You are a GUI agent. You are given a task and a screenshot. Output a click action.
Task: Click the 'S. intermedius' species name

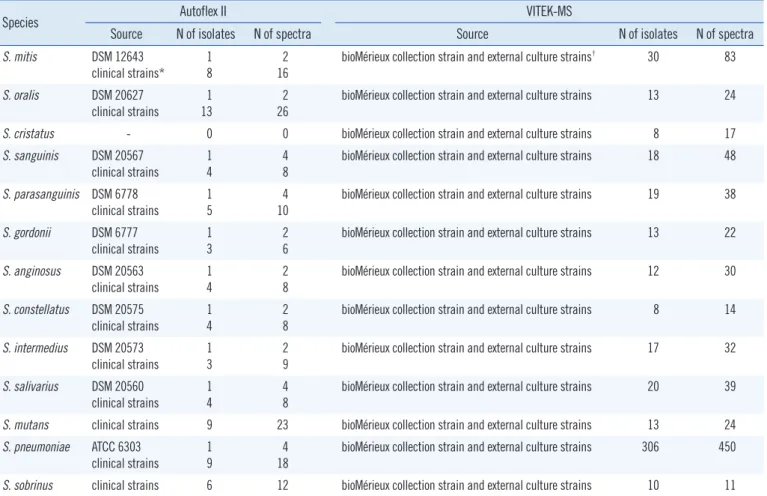pyautogui.click(x=35, y=348)
